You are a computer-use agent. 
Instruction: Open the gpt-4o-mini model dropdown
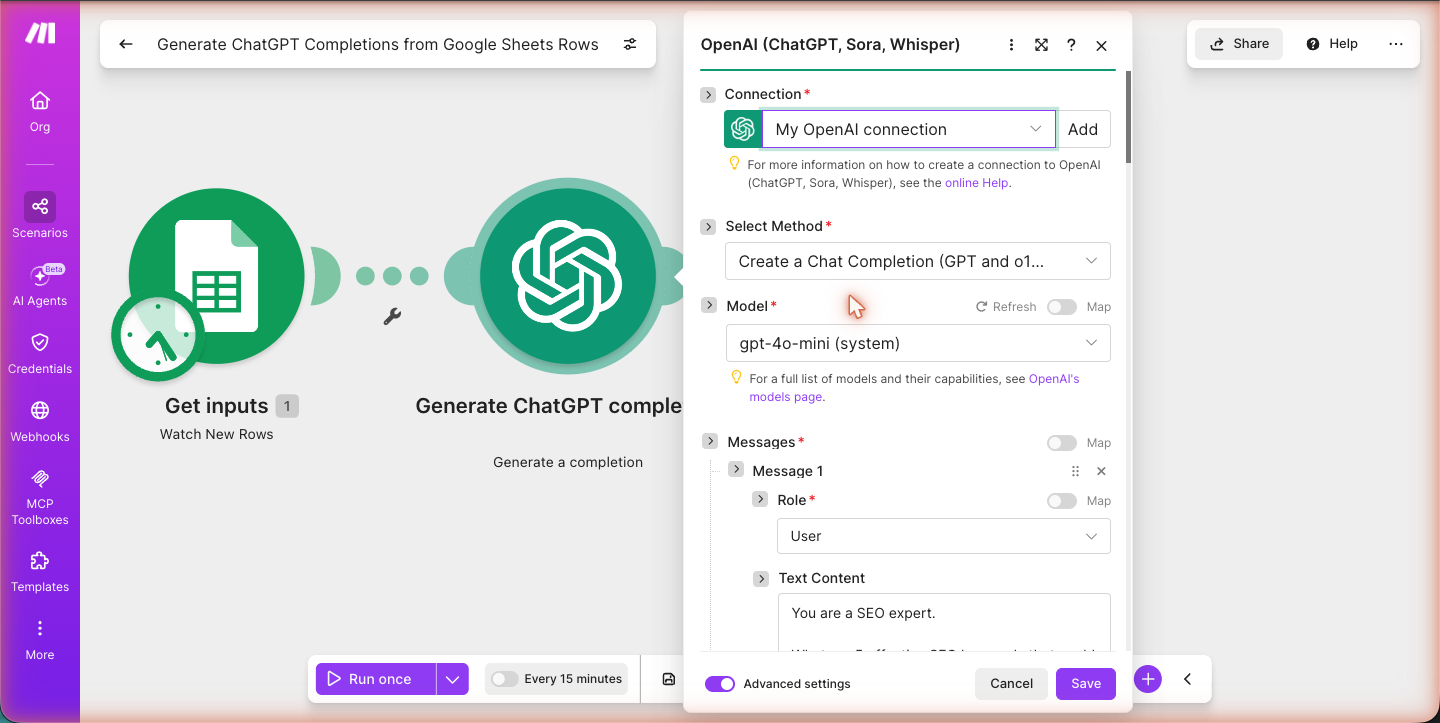918,343
